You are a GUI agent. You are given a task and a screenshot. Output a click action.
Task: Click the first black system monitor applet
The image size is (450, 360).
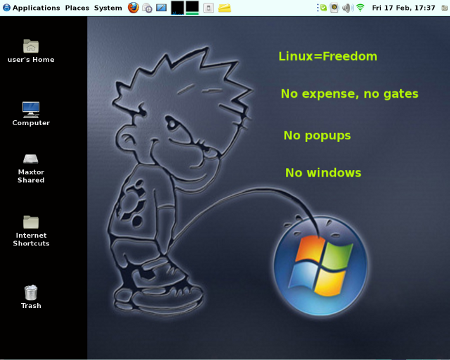point(177,8)
